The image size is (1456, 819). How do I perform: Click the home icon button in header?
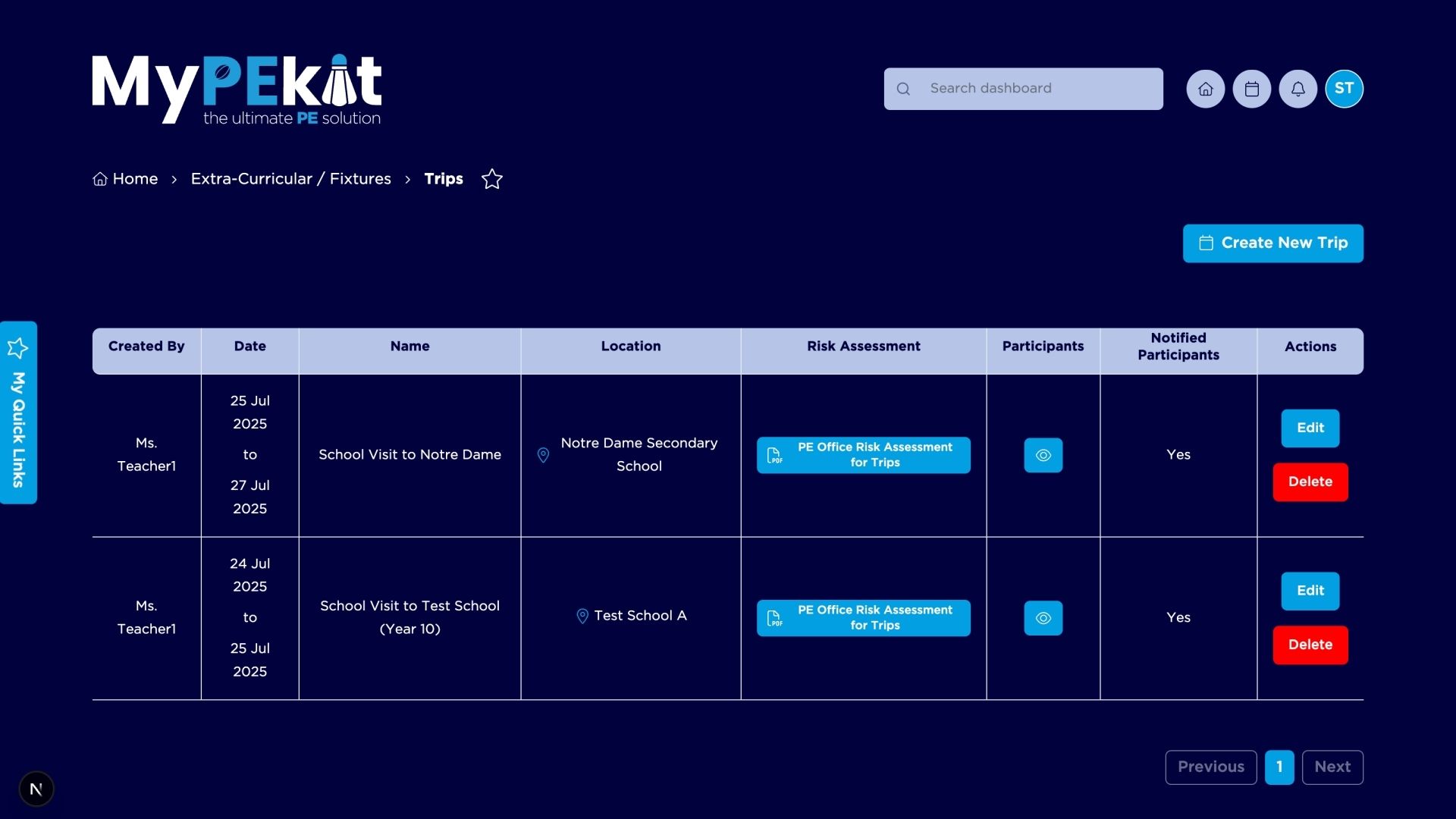coord(1205,89)
